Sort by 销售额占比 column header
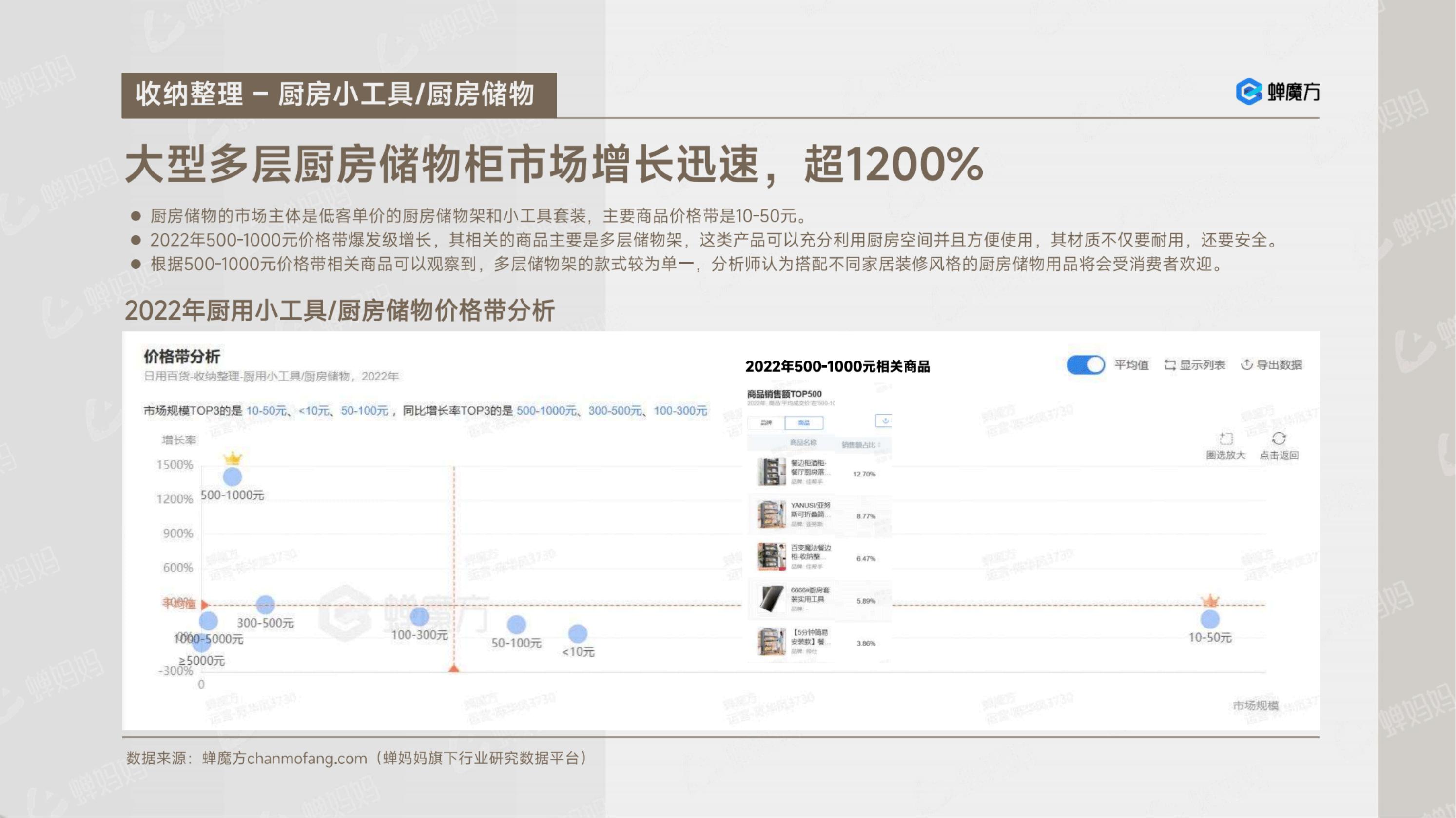The width and height of the screenshot is (1456, 818). tap(861, 445)
